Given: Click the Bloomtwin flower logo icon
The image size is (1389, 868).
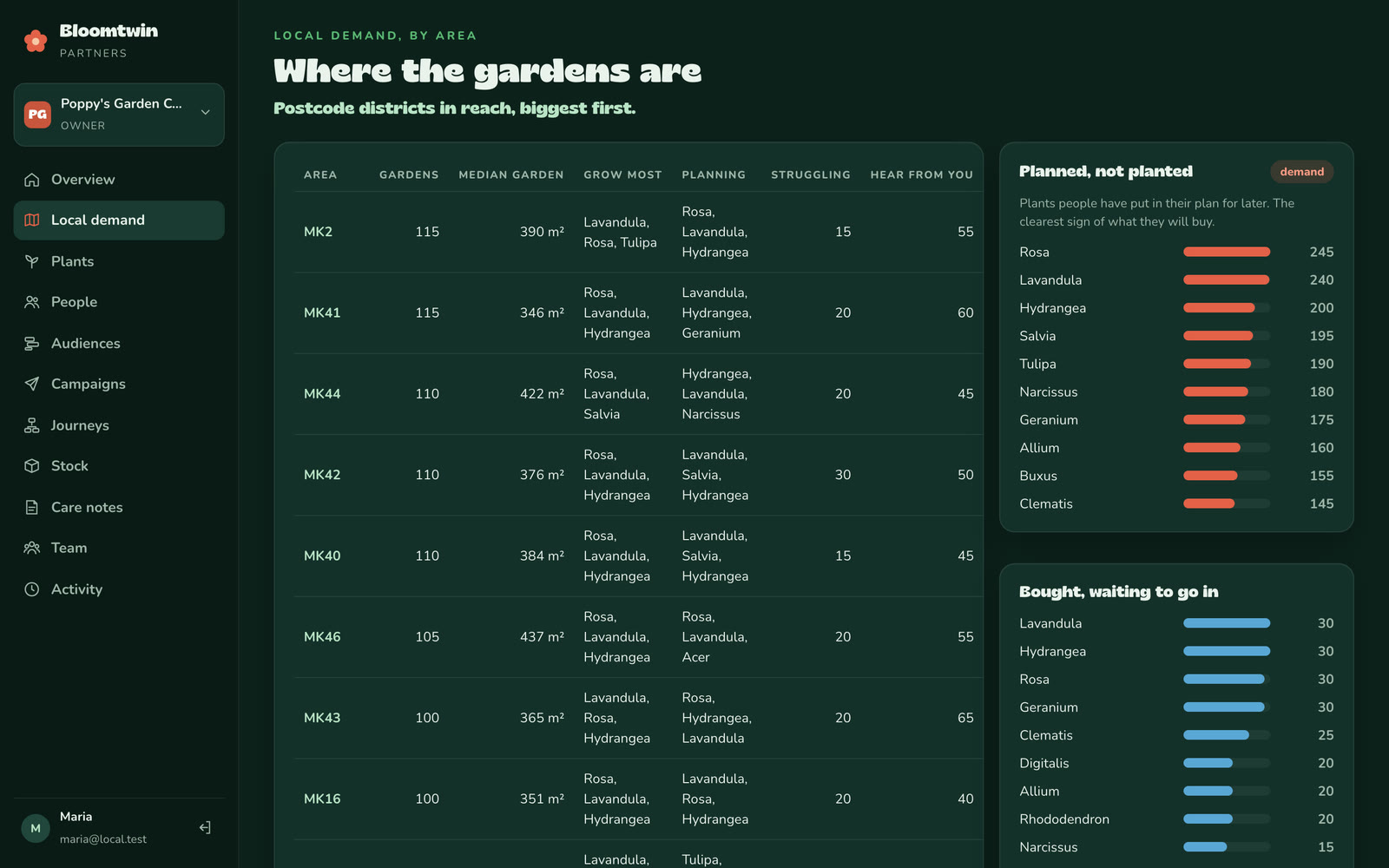Looking at the screenshot, I should (36, 41).
